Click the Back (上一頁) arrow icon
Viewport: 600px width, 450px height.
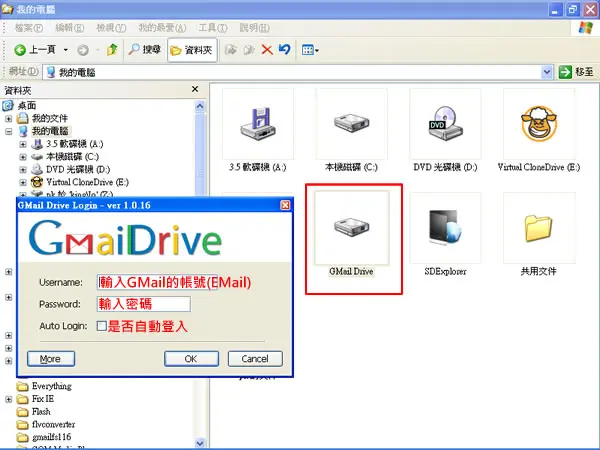click(x=20, y=50)
